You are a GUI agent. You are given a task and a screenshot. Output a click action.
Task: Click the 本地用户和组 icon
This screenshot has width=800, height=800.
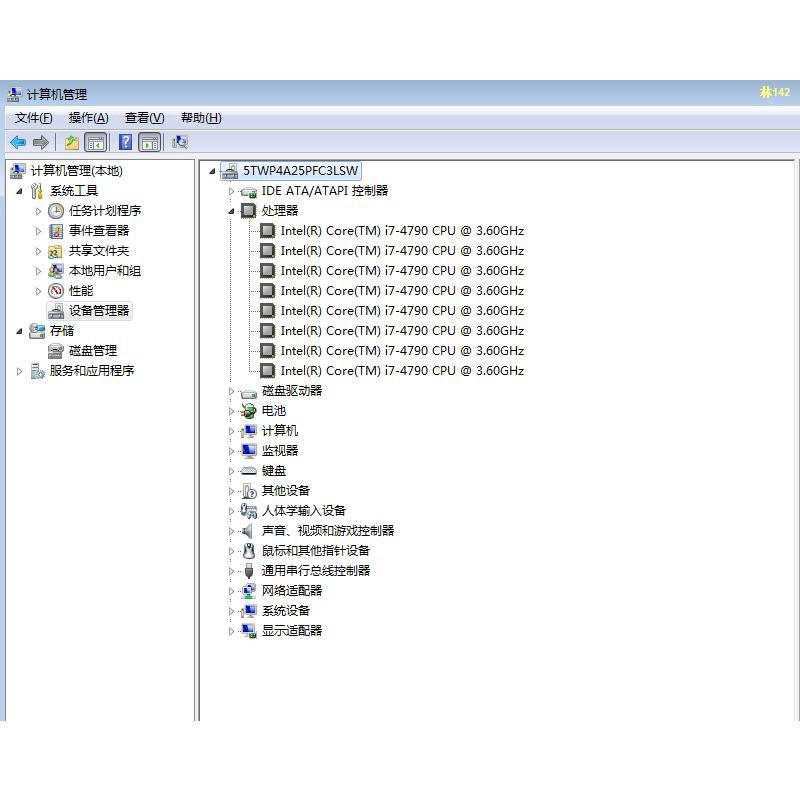tap(56, 271)
